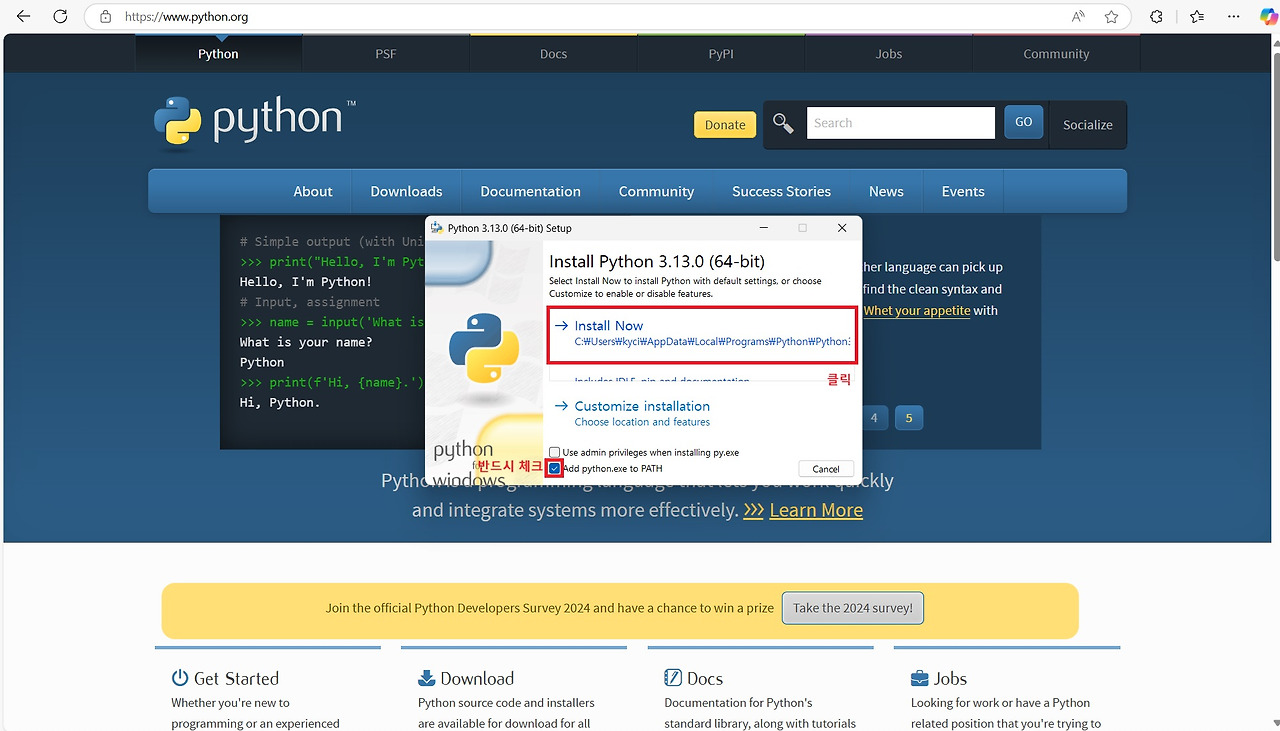Show slide 5 of the code carousel
Viewport: 1280px width, 731px height.
909,418
